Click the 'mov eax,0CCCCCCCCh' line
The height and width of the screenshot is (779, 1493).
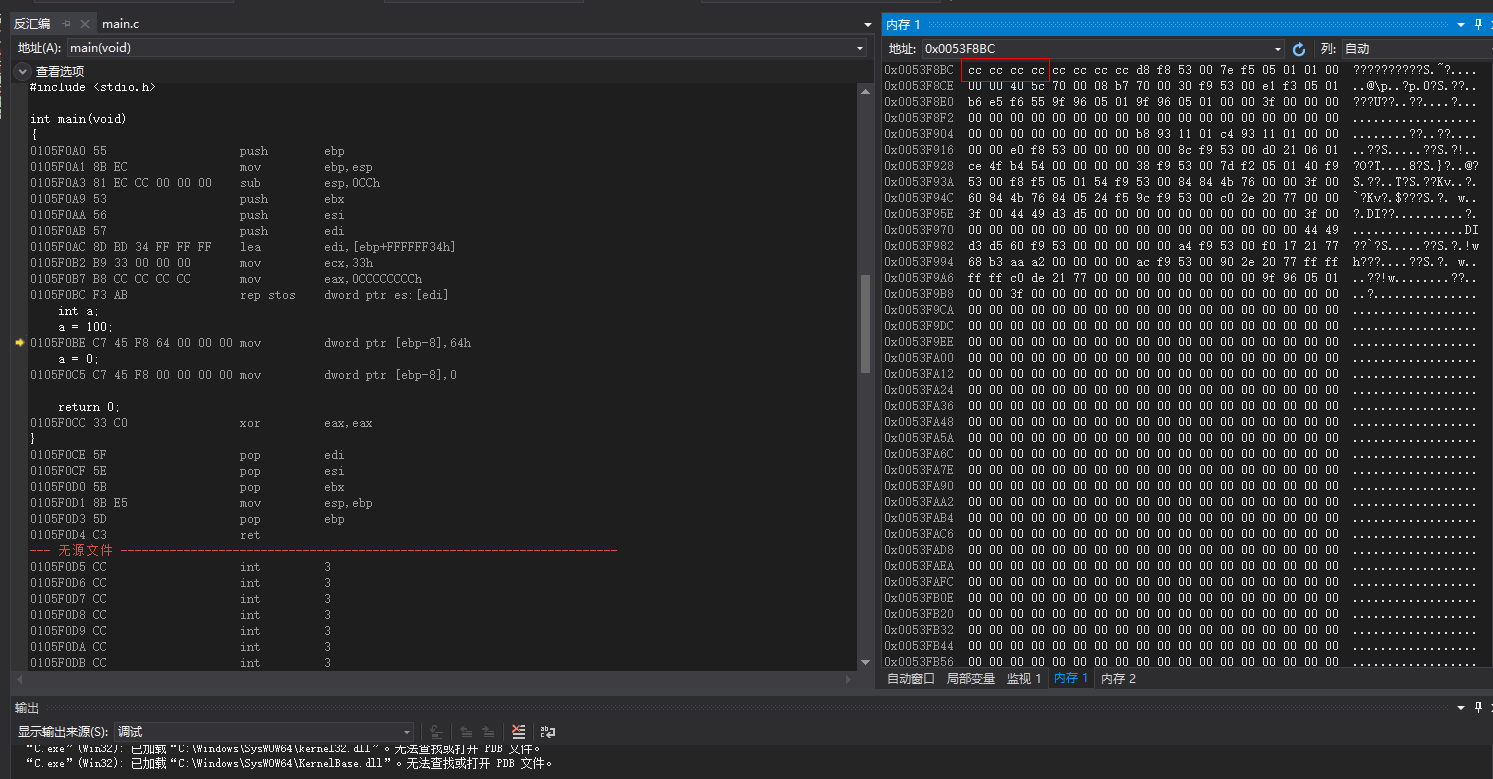pyautogui.click(x=226, y=279)
